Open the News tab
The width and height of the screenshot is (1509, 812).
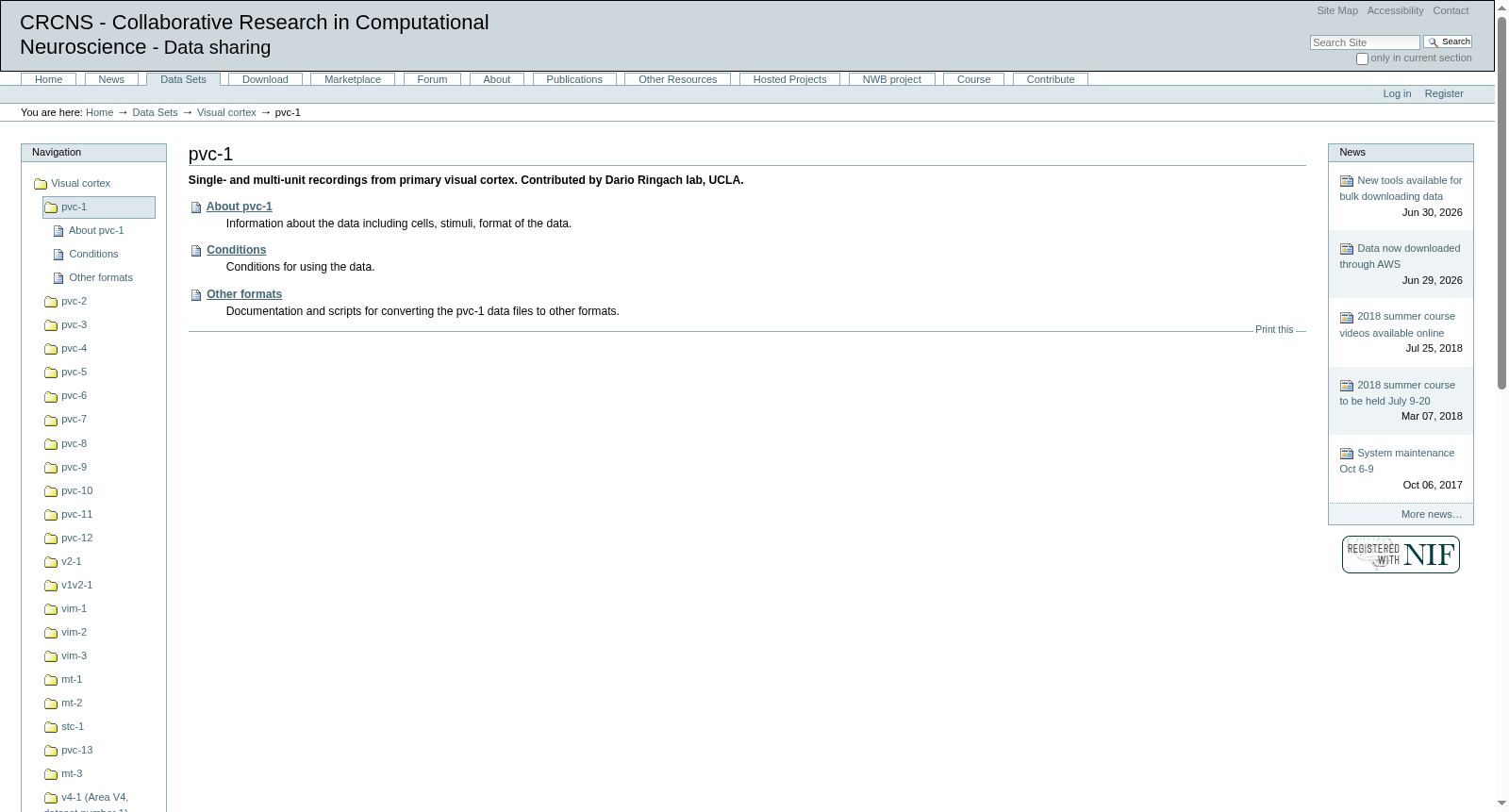click(x=111, y=79)
